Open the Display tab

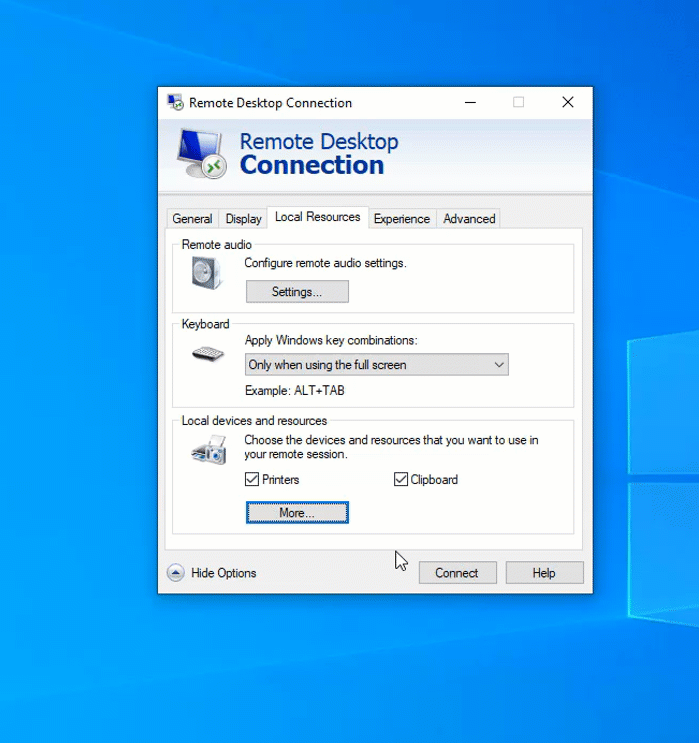pyautogui.click(x=243, y=218)
